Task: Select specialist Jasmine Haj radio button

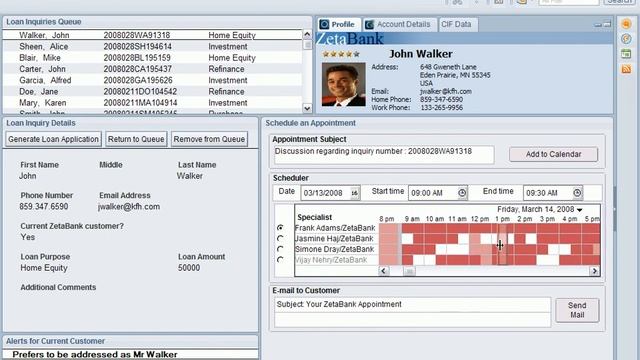Action: (x=280, y=238)
